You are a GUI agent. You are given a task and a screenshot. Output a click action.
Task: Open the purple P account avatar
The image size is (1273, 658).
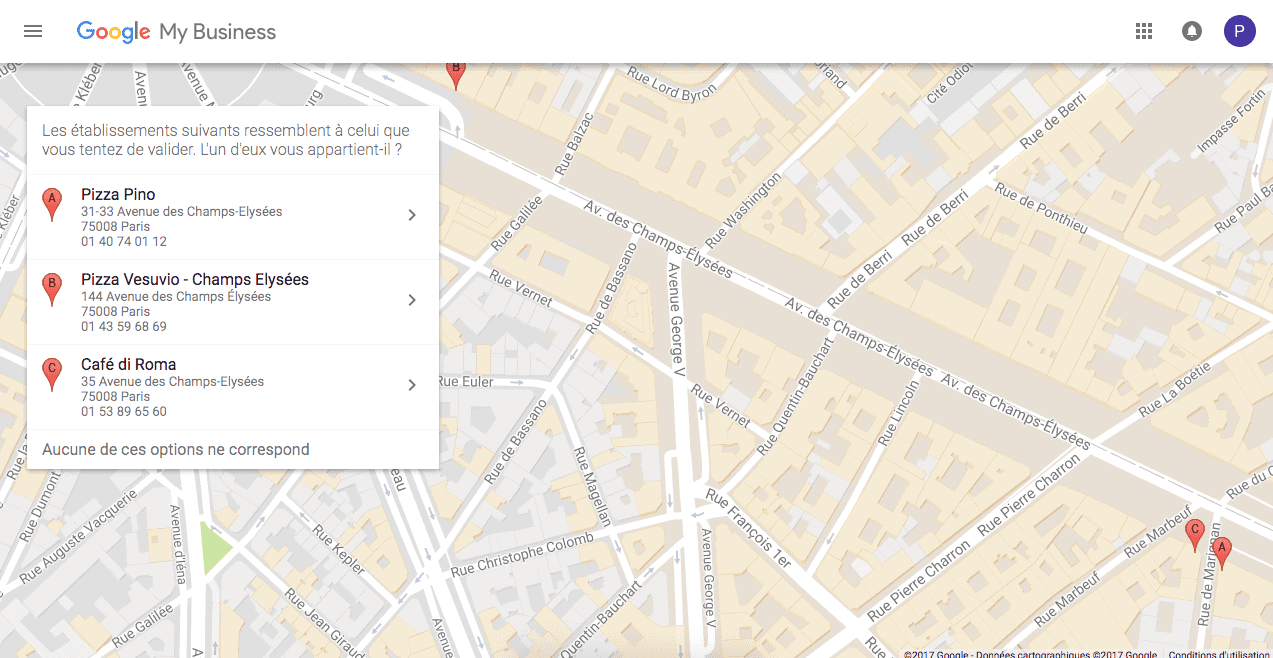click(x=1239, y=31)
